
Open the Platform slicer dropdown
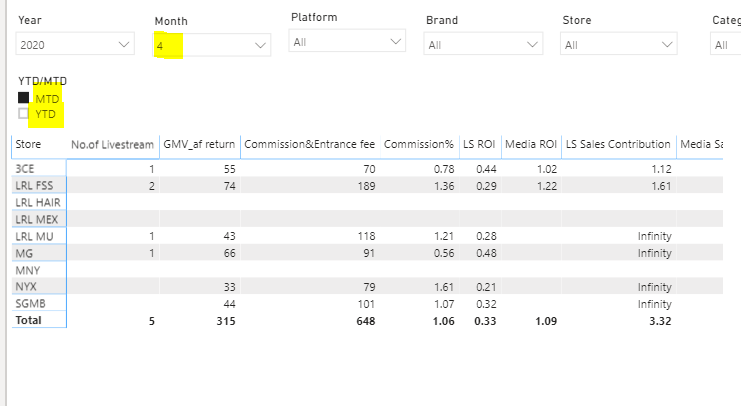(347, 41)
